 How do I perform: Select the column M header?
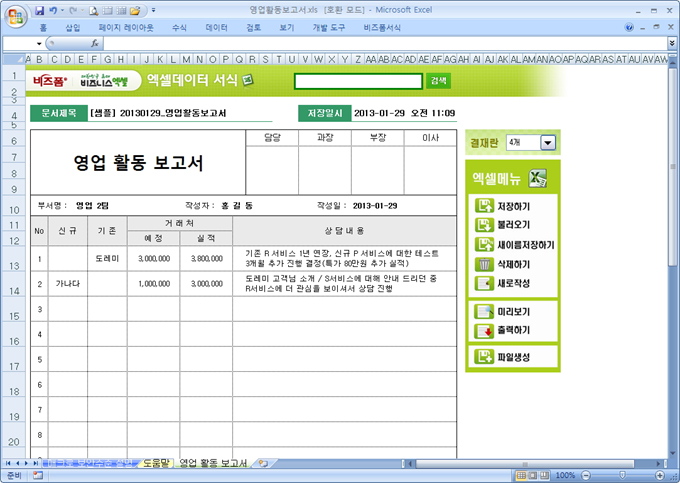coord(186,59)
